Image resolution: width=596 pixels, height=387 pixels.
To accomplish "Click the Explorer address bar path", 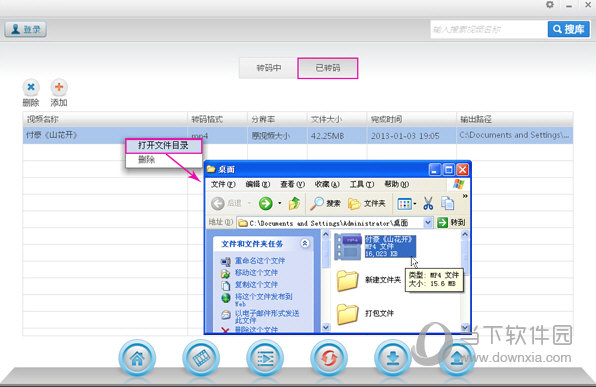I will (330, 223).
